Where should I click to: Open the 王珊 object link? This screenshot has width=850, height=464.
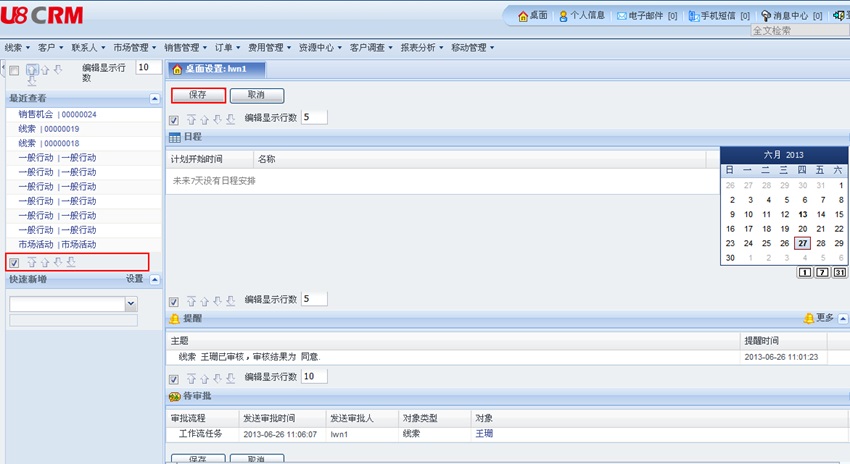(484, 434)
